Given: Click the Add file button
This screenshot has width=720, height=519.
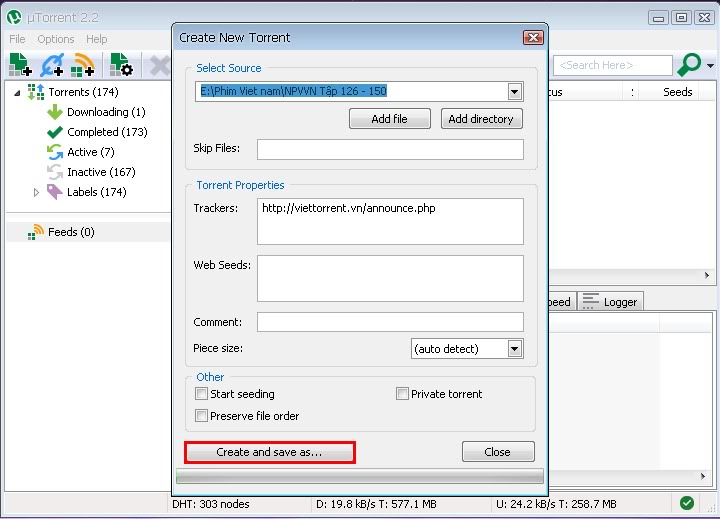Looking at the screenshot, I should click(389, 119).
